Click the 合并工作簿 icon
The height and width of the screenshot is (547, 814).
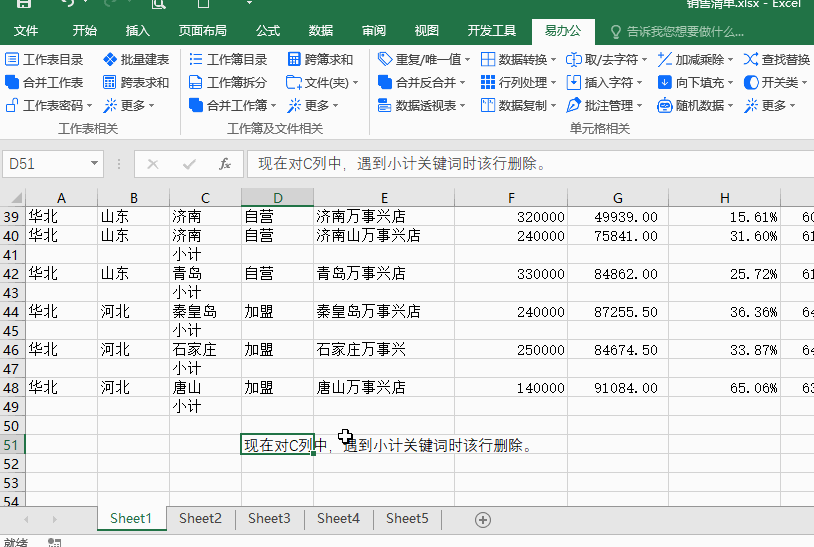tap(195, 105)
